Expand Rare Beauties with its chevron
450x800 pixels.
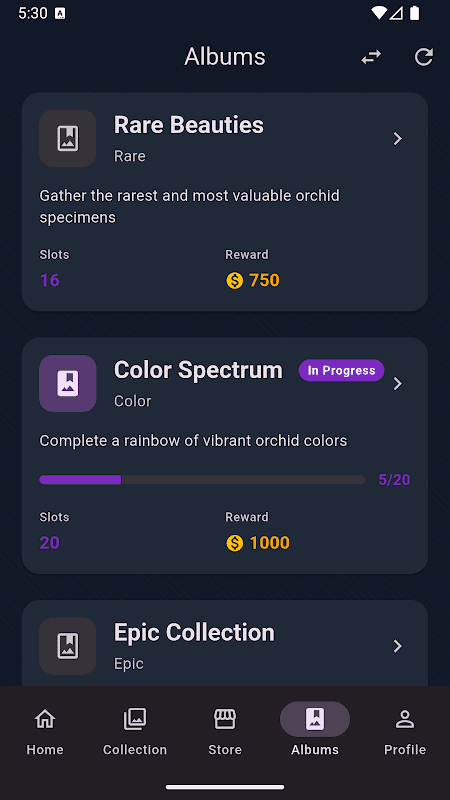pos(398,139)
